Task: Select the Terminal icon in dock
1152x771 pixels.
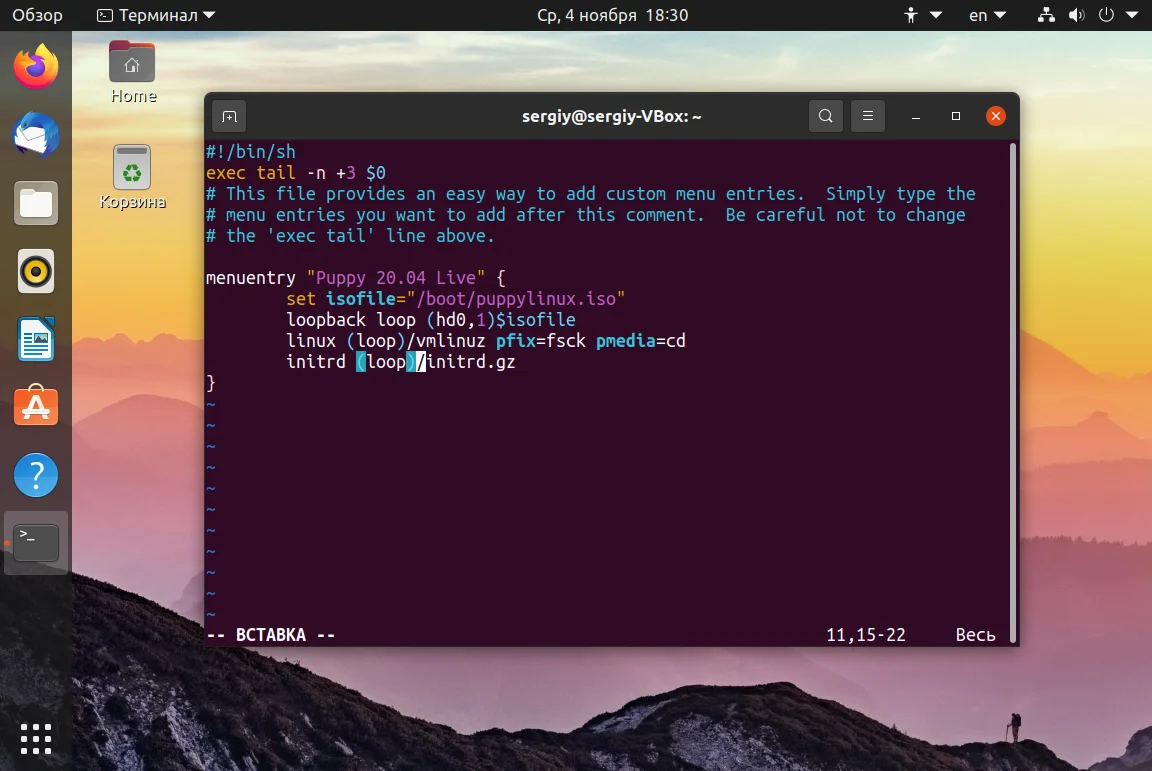Action: (35, 542)
